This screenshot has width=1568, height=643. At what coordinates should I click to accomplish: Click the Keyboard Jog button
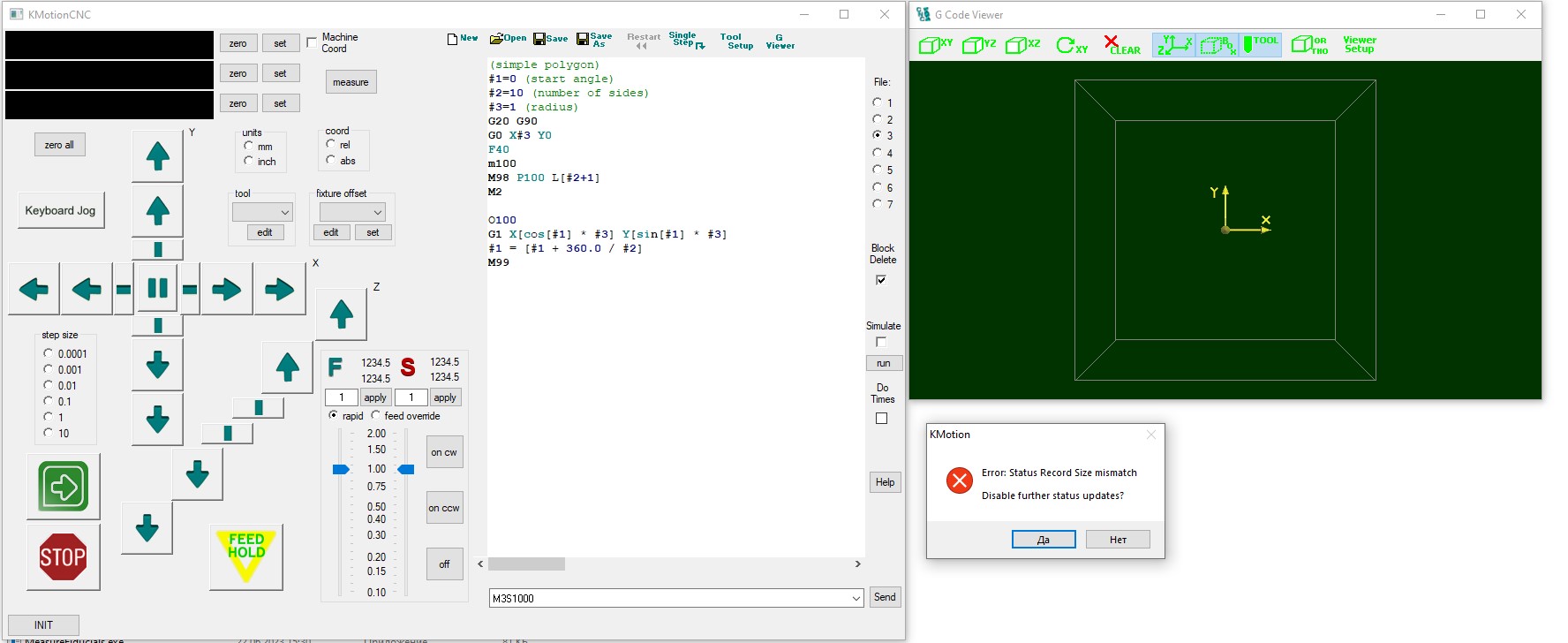60,210
